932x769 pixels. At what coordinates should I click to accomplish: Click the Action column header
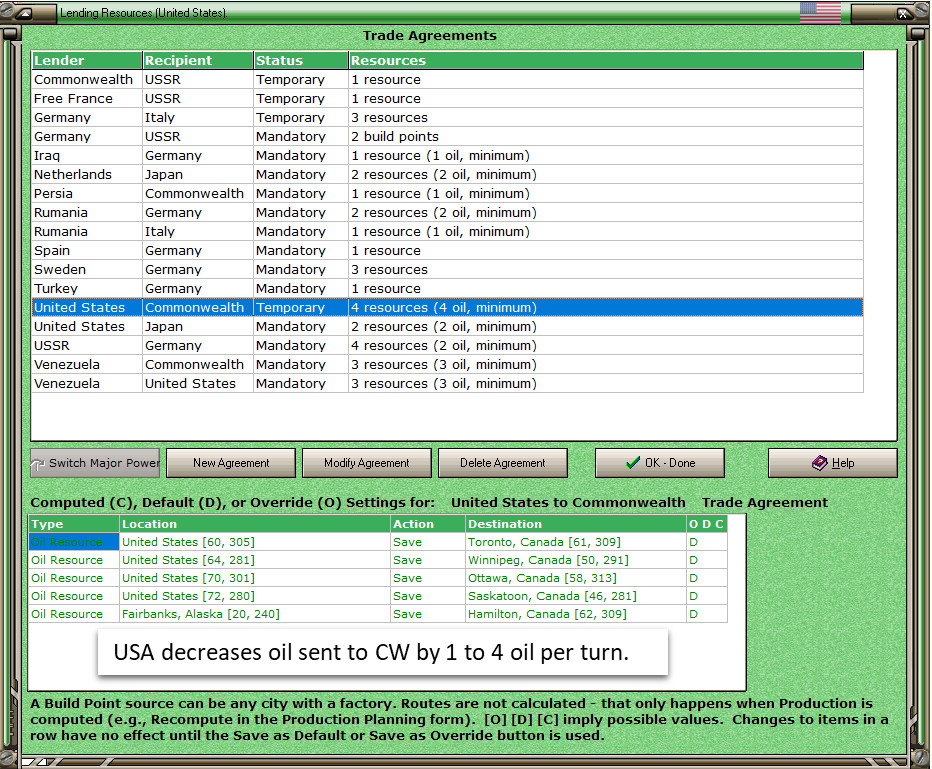[428, 524]
